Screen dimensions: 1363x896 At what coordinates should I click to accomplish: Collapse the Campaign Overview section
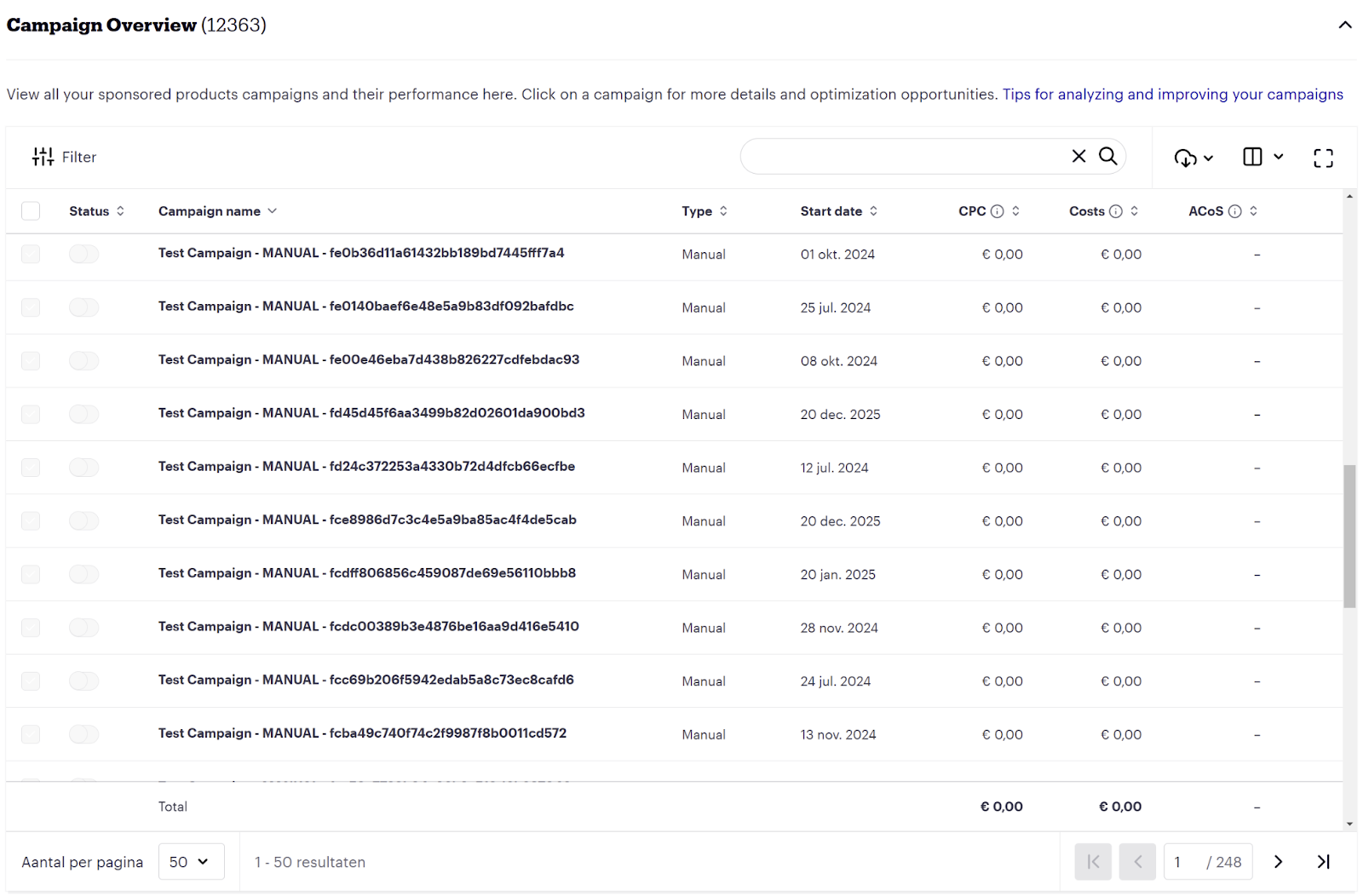click(1344, 25)
